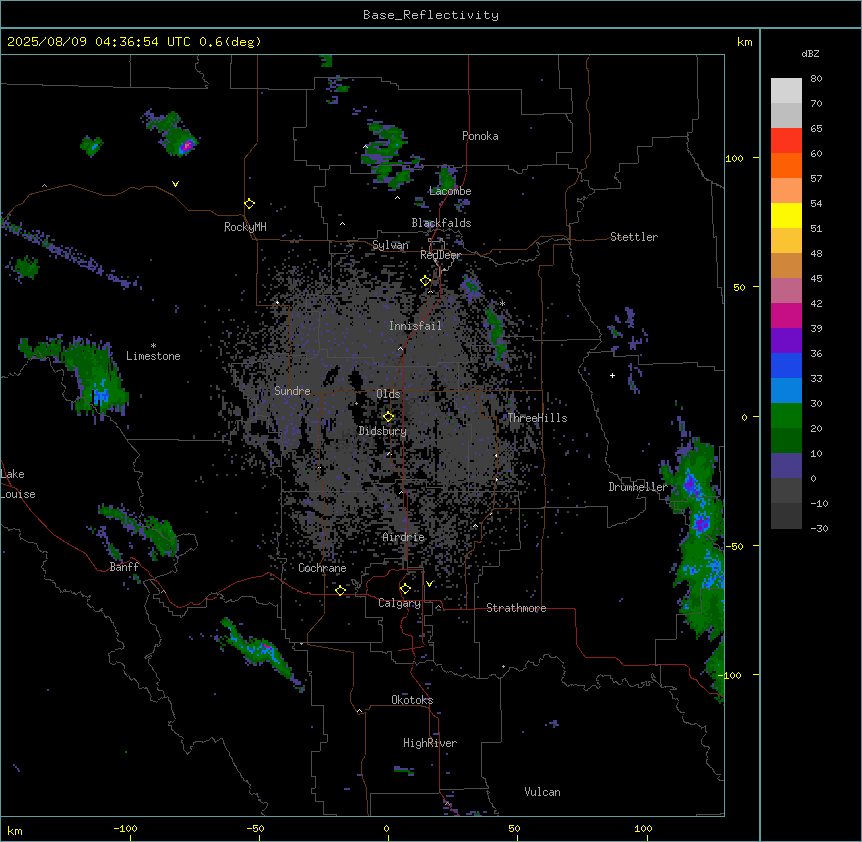Image resolution: width=862 pixels, height=842 pixels.
Task: Select the bright green swatch beside the 30 label
Action: (x=786, y=416)
